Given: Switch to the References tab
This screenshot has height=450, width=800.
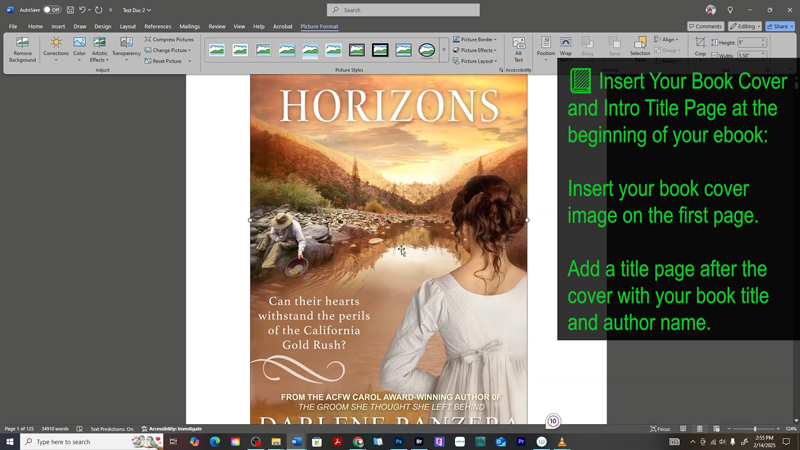Looking at the screenshot, I should (158, 27).
